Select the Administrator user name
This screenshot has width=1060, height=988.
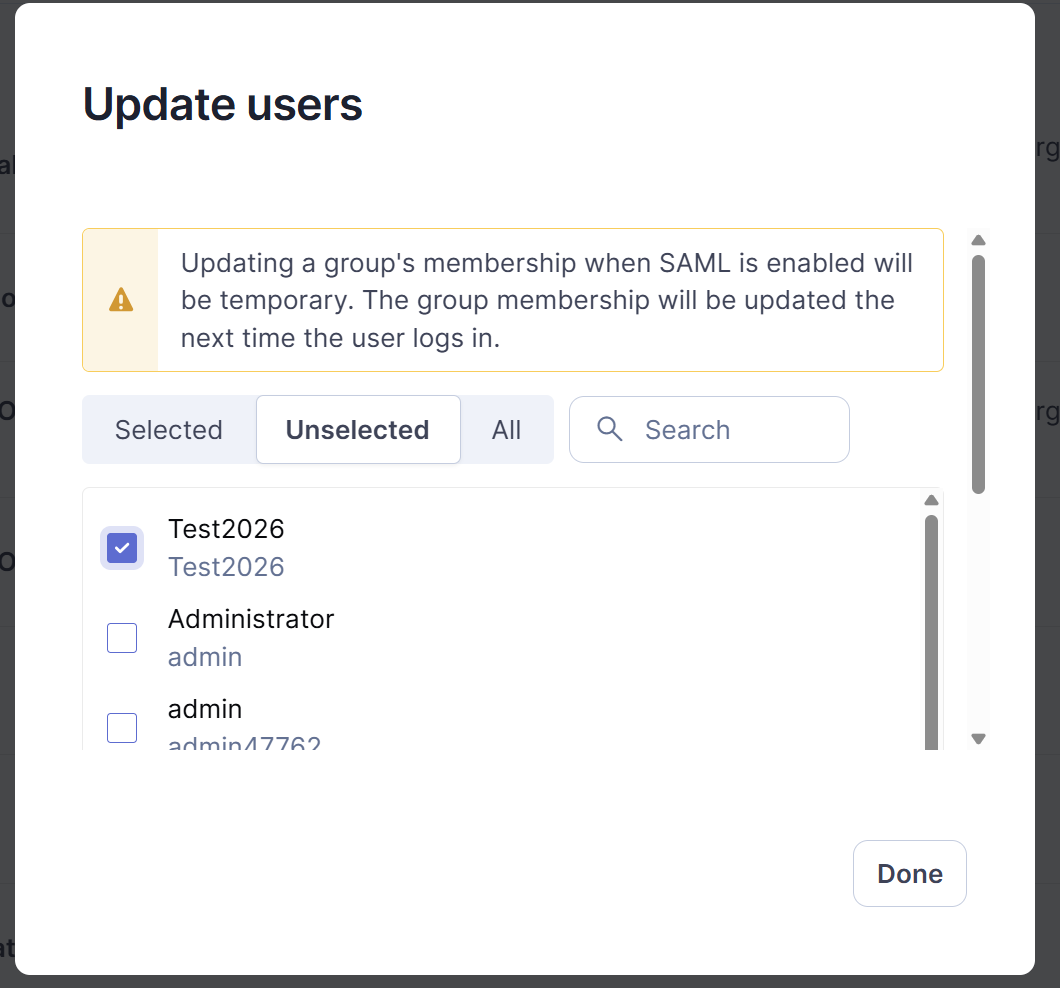pos(251,619)
